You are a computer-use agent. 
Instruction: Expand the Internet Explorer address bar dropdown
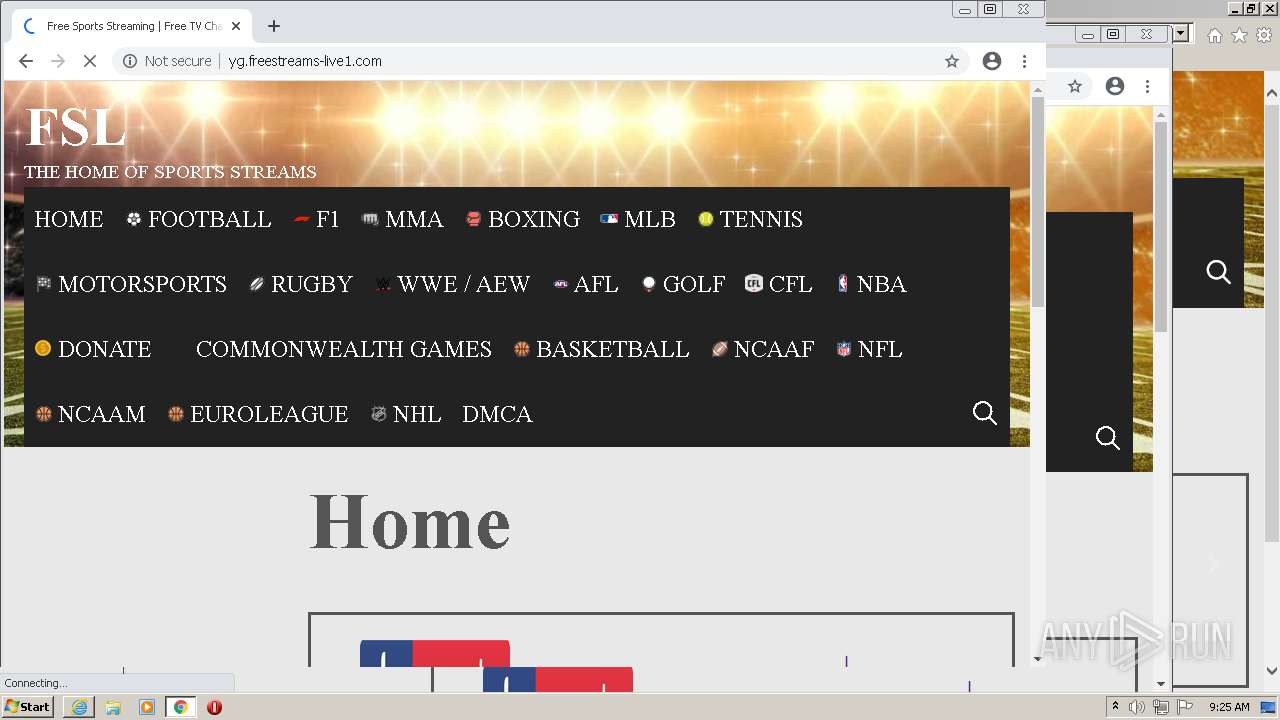coord(1181,34)
